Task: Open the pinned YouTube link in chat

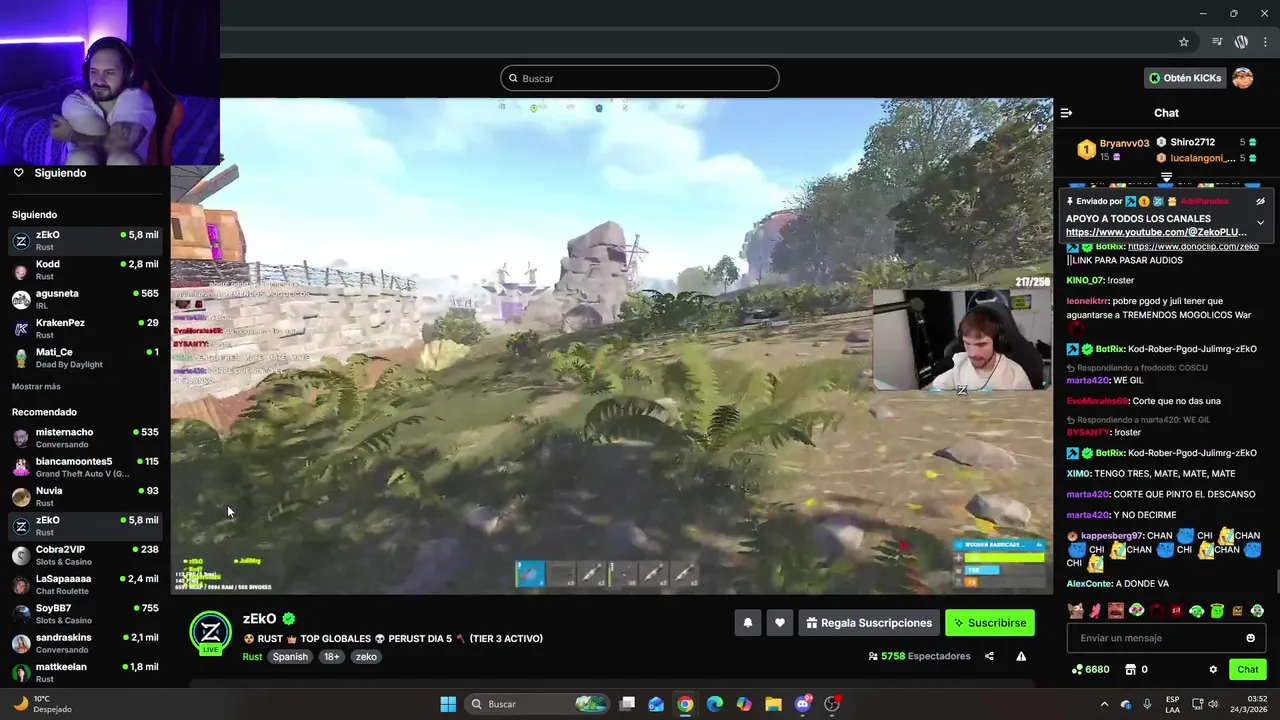Action: point(1156,232)
